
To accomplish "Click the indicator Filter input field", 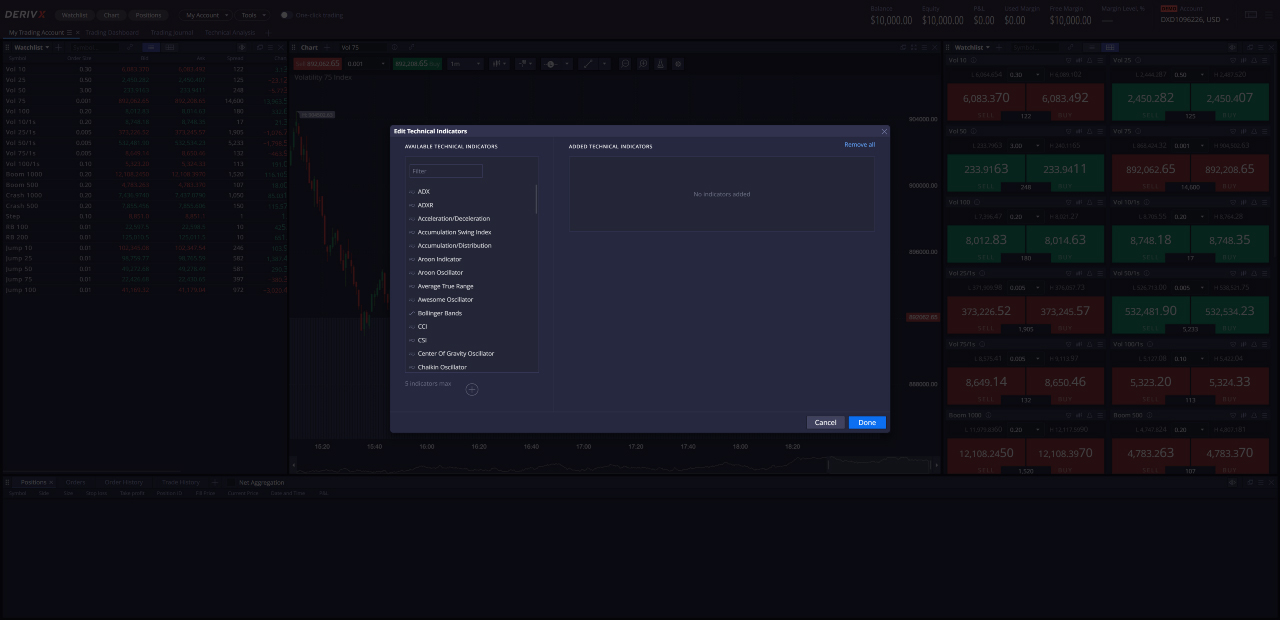I will (x=444, y=170).
